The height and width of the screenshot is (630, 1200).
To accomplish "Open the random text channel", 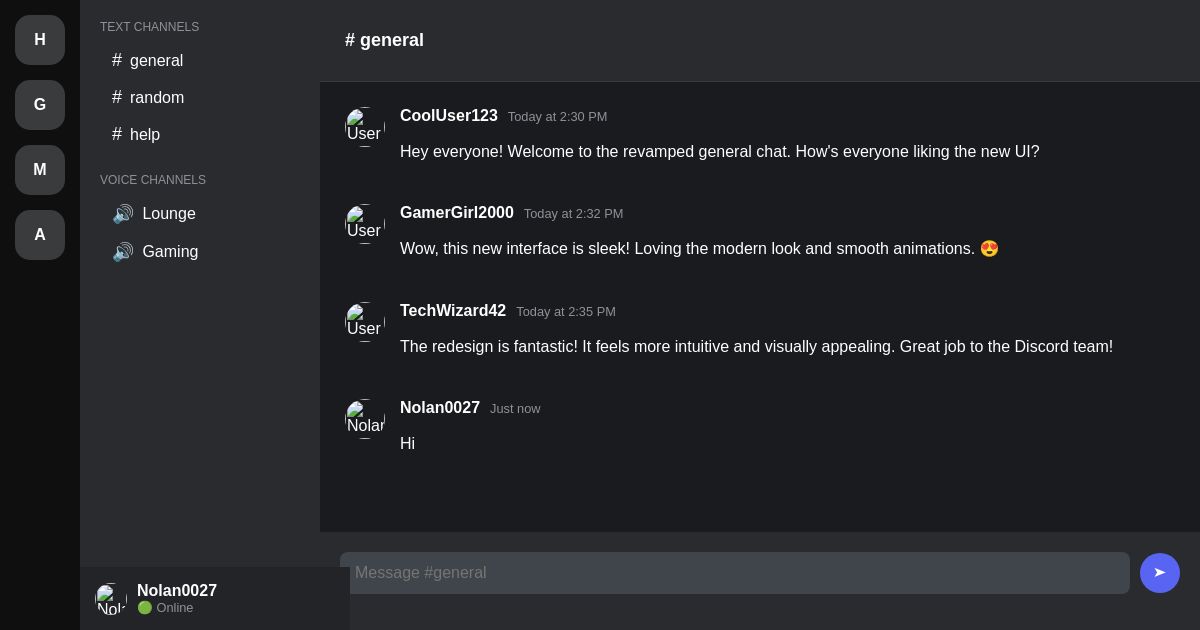I will (x=157, y=97).
